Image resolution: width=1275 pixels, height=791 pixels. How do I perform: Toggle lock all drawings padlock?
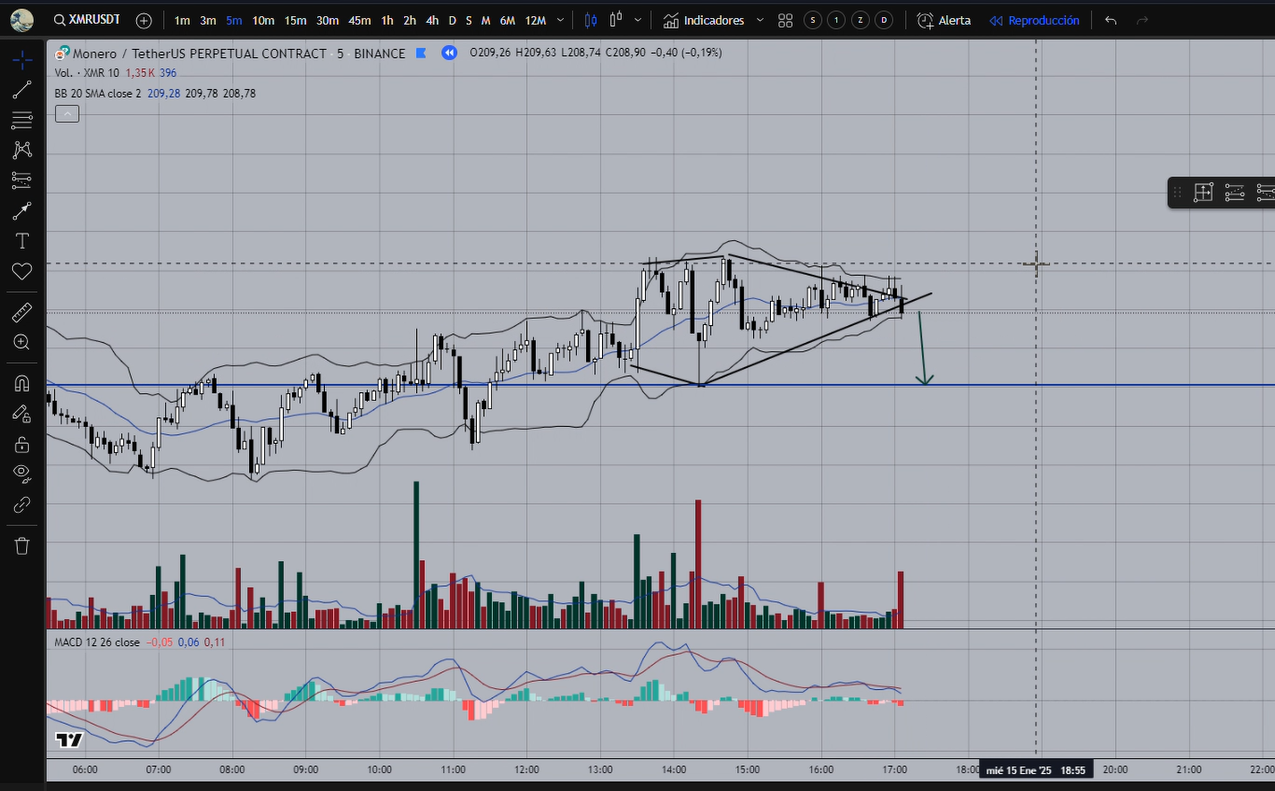[22, 444]
